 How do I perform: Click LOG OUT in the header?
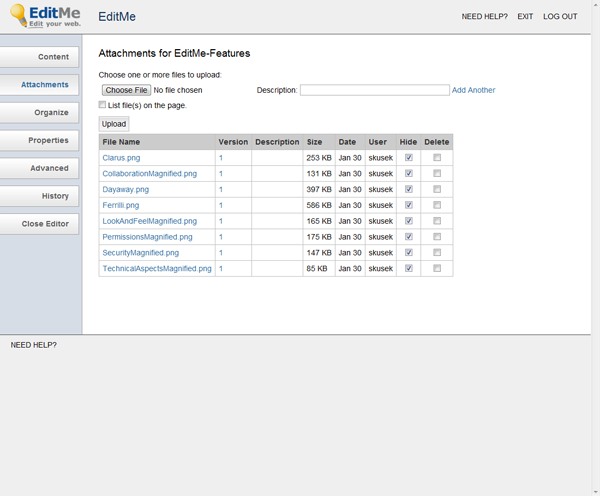point(560,16)
